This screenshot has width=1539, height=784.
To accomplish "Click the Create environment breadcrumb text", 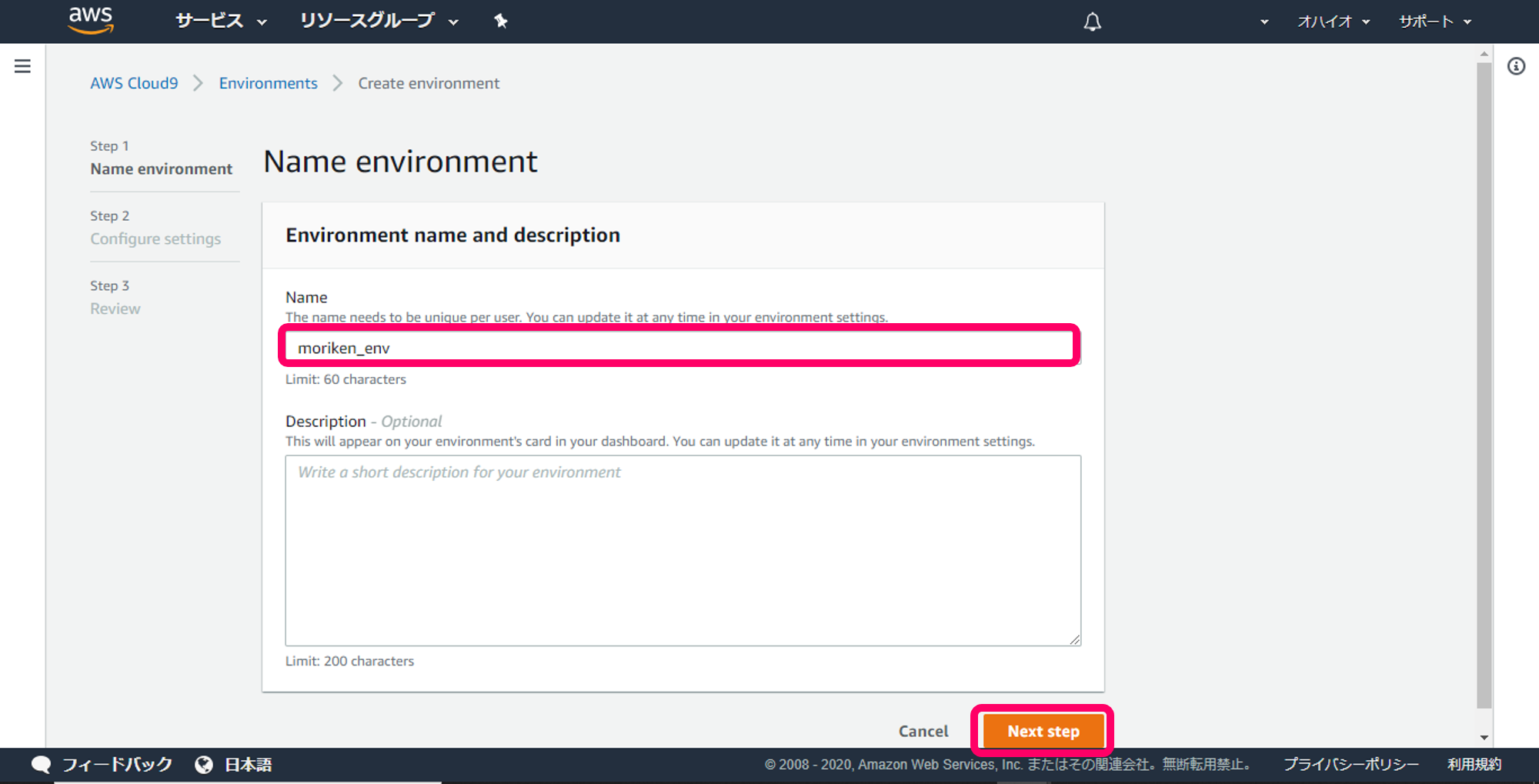I will [x=429, y=83].
